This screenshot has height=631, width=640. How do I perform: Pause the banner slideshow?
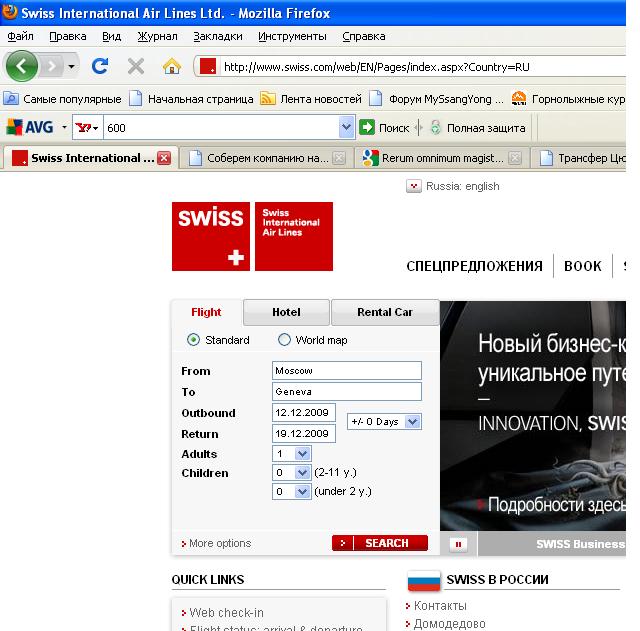[458, 544]
